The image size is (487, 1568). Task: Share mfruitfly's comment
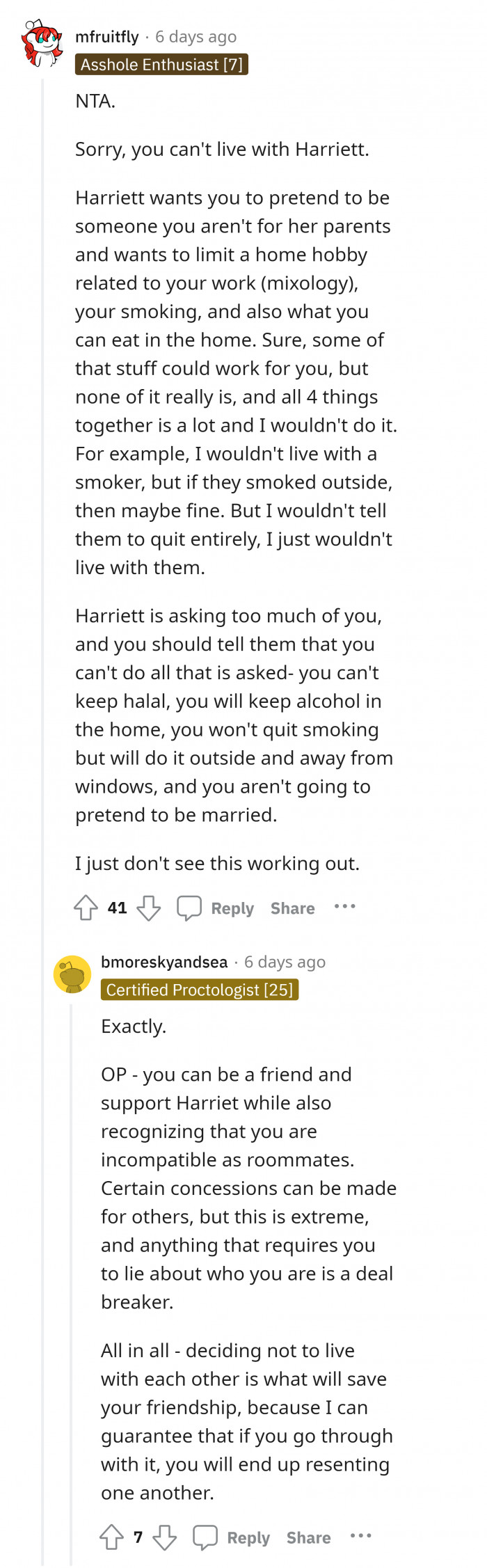292,908
